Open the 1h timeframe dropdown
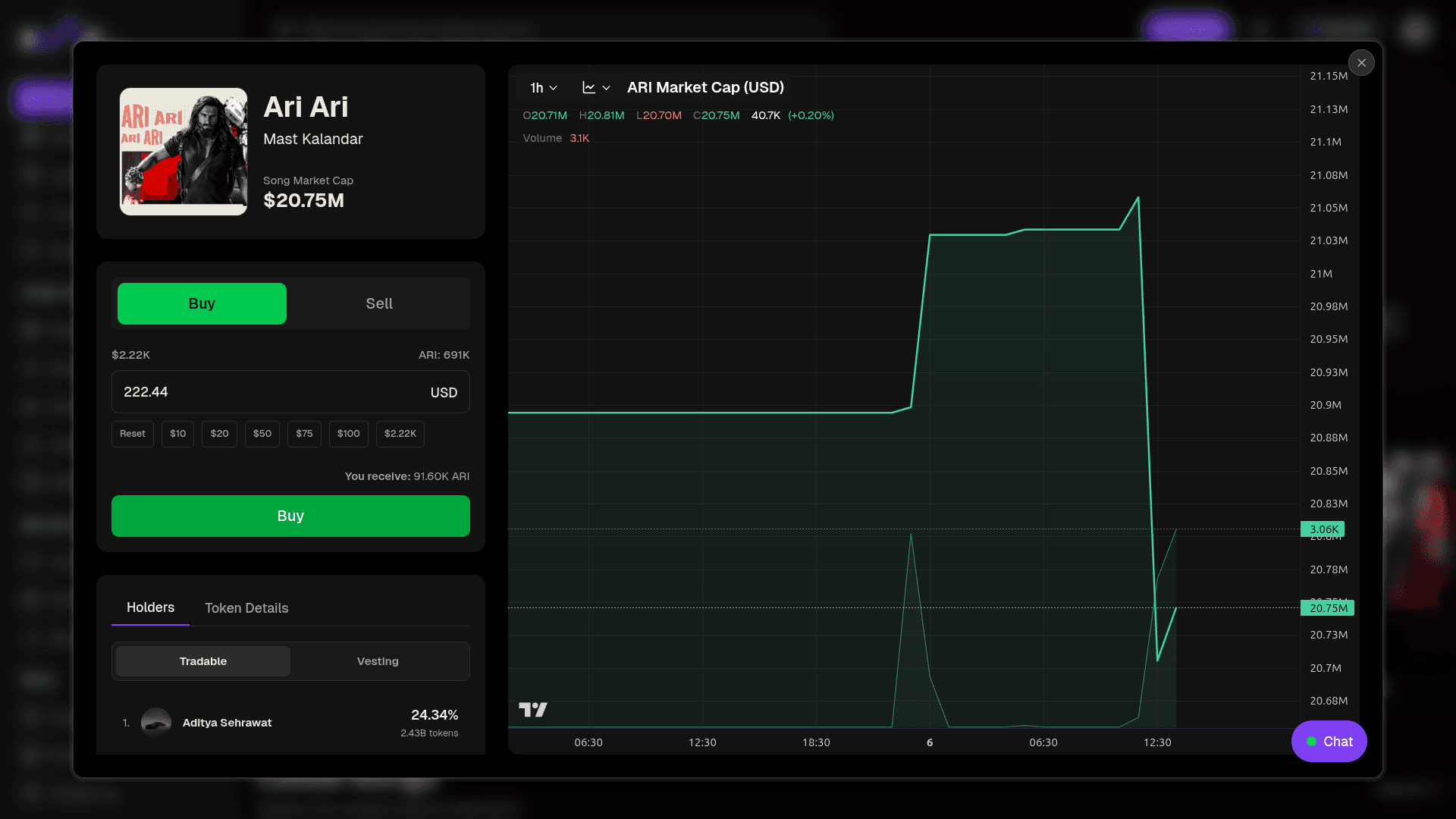This screenshot has width=1456, height=819. point(544,88)
